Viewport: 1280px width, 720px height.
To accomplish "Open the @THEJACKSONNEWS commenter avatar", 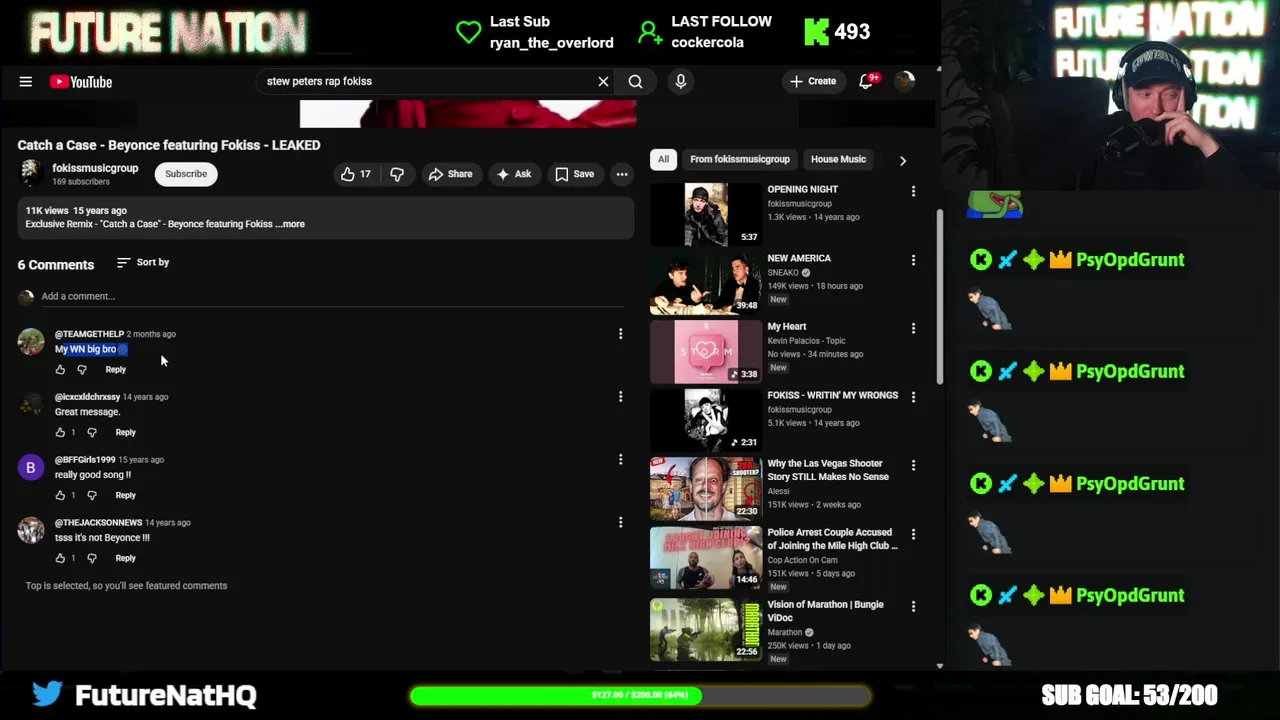I will tap(31, 530).
